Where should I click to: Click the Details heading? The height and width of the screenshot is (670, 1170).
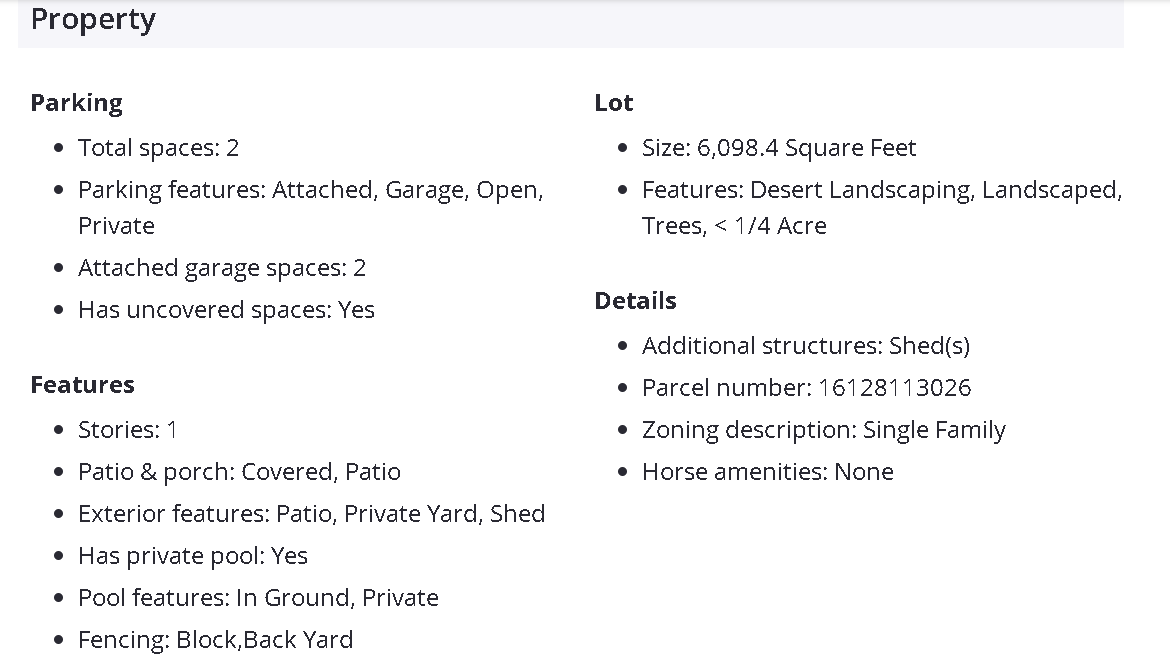pos(635,301)
